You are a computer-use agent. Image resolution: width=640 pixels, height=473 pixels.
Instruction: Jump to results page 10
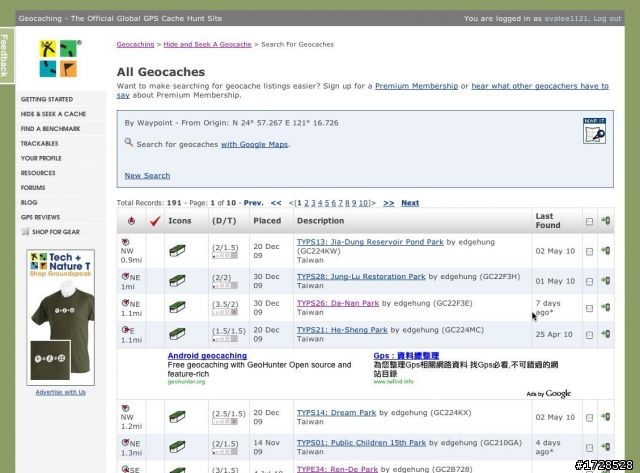[363, 203]
